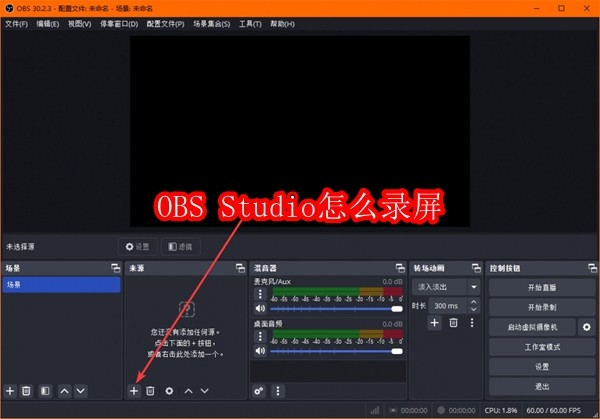Screen dimensions: 600x419
Task: Open the 文件(F) menu
Action: pos(16,24)
